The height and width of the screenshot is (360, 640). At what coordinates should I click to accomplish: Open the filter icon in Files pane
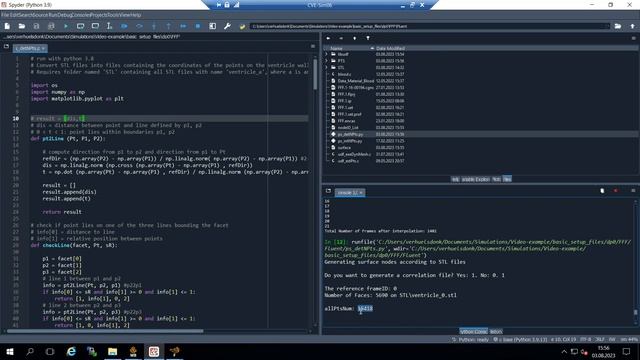tap(368, 38)
